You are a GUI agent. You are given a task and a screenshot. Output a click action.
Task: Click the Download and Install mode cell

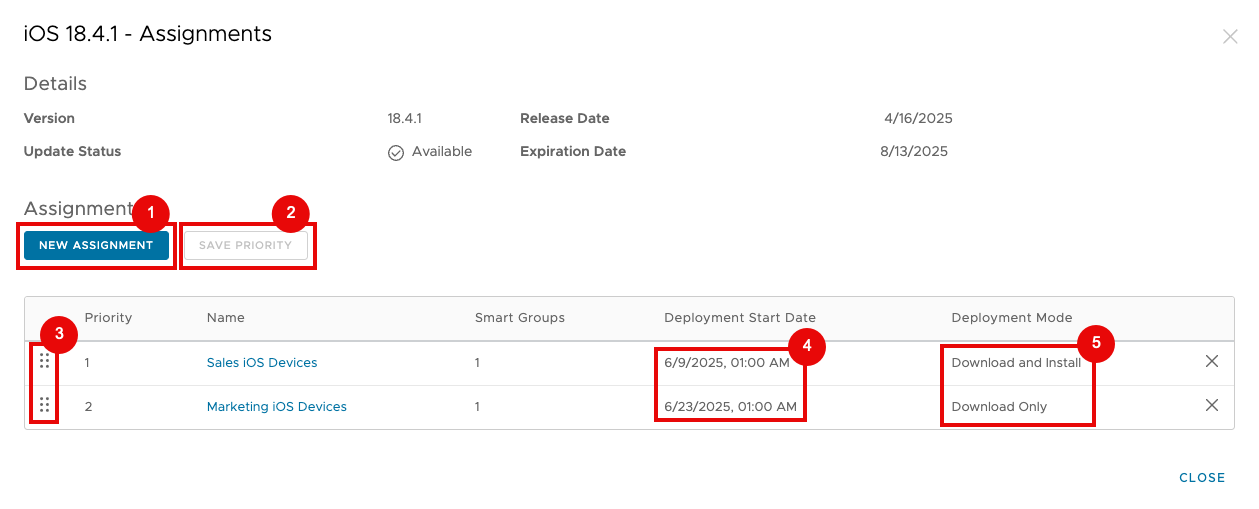tap(1015, 363)
